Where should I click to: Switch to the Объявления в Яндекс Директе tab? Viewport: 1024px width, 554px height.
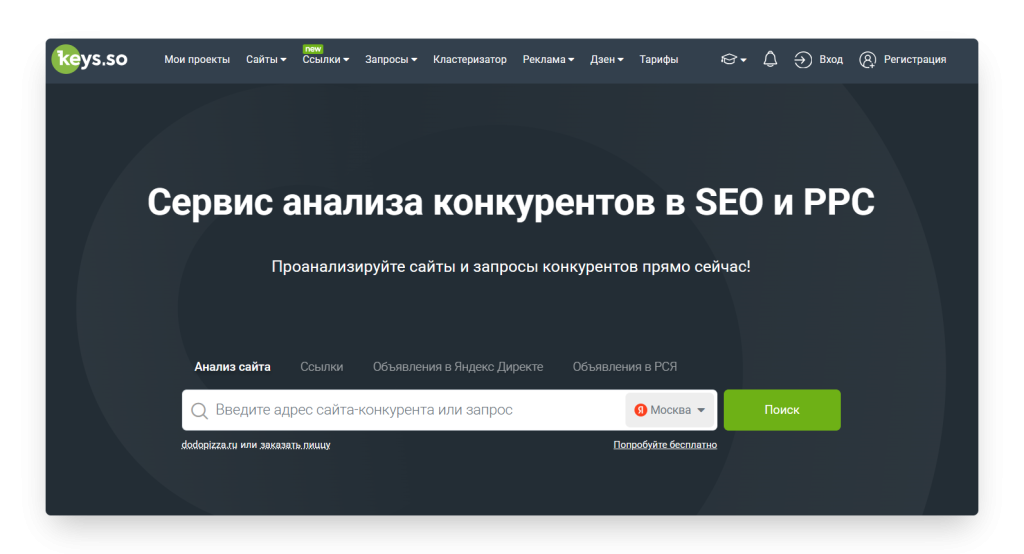click(458, 367)
